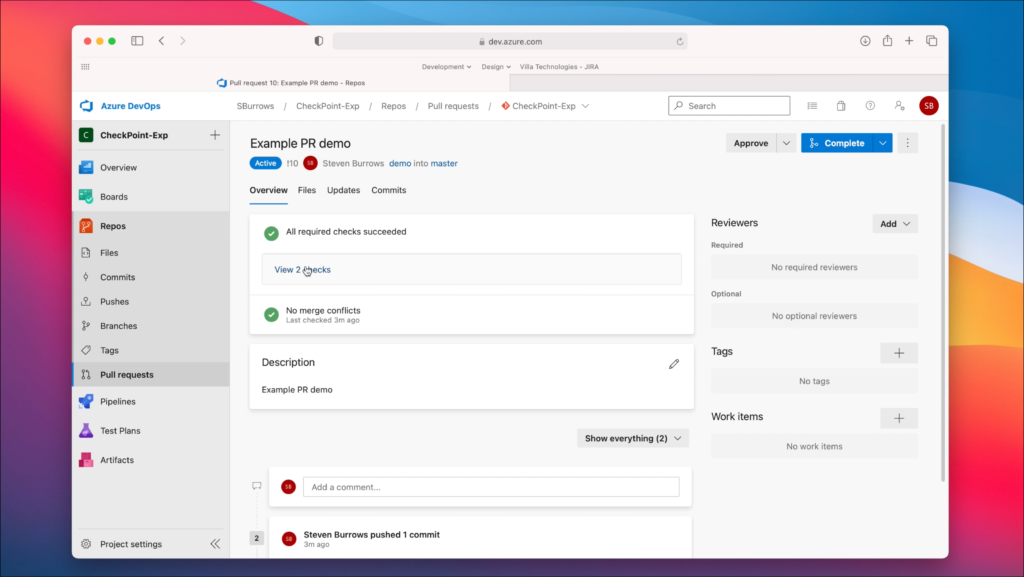
Task: Click the demo branch link
Action: (x=400, y=163)
